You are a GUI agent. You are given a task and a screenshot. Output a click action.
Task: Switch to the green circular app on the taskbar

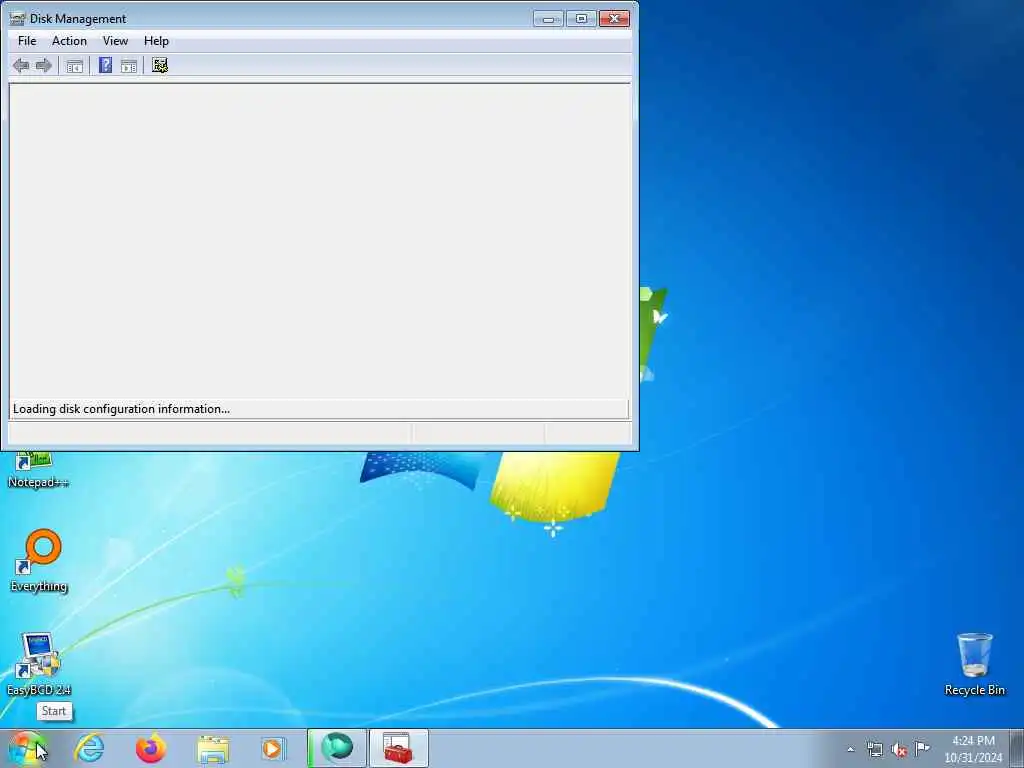[337, 748]
